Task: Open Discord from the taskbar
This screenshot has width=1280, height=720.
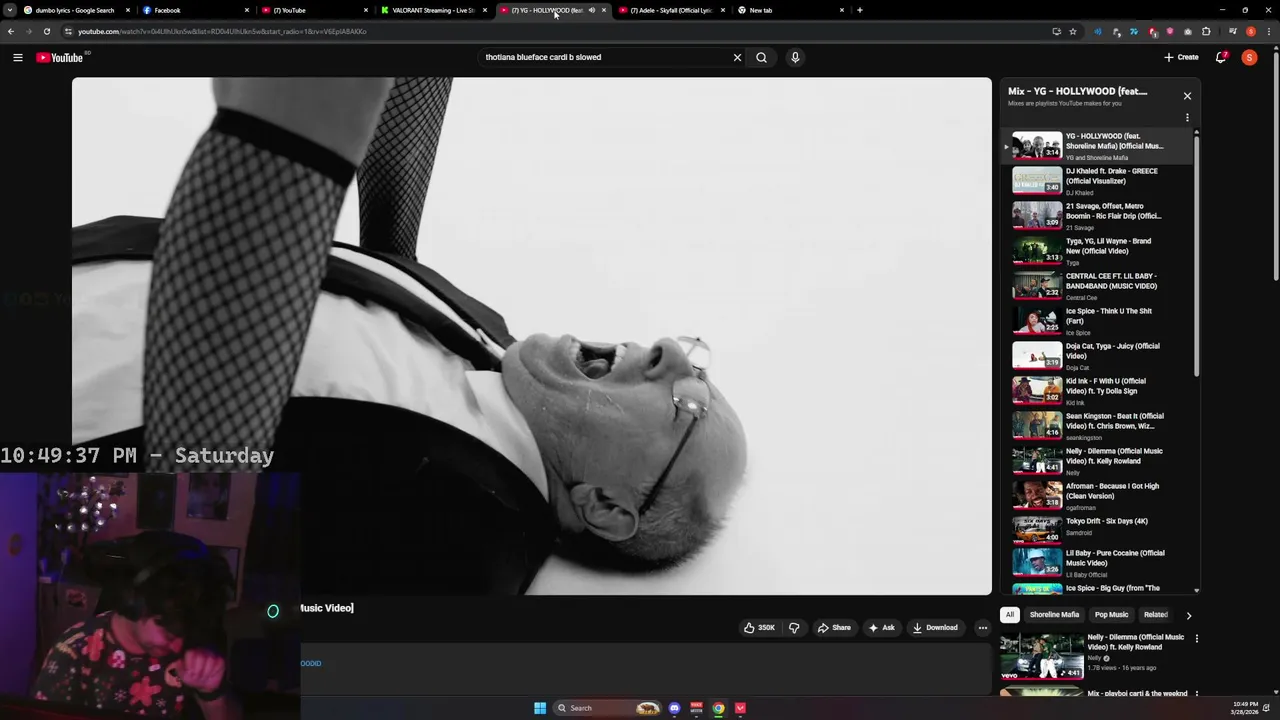Action: [x=674, y=708]
